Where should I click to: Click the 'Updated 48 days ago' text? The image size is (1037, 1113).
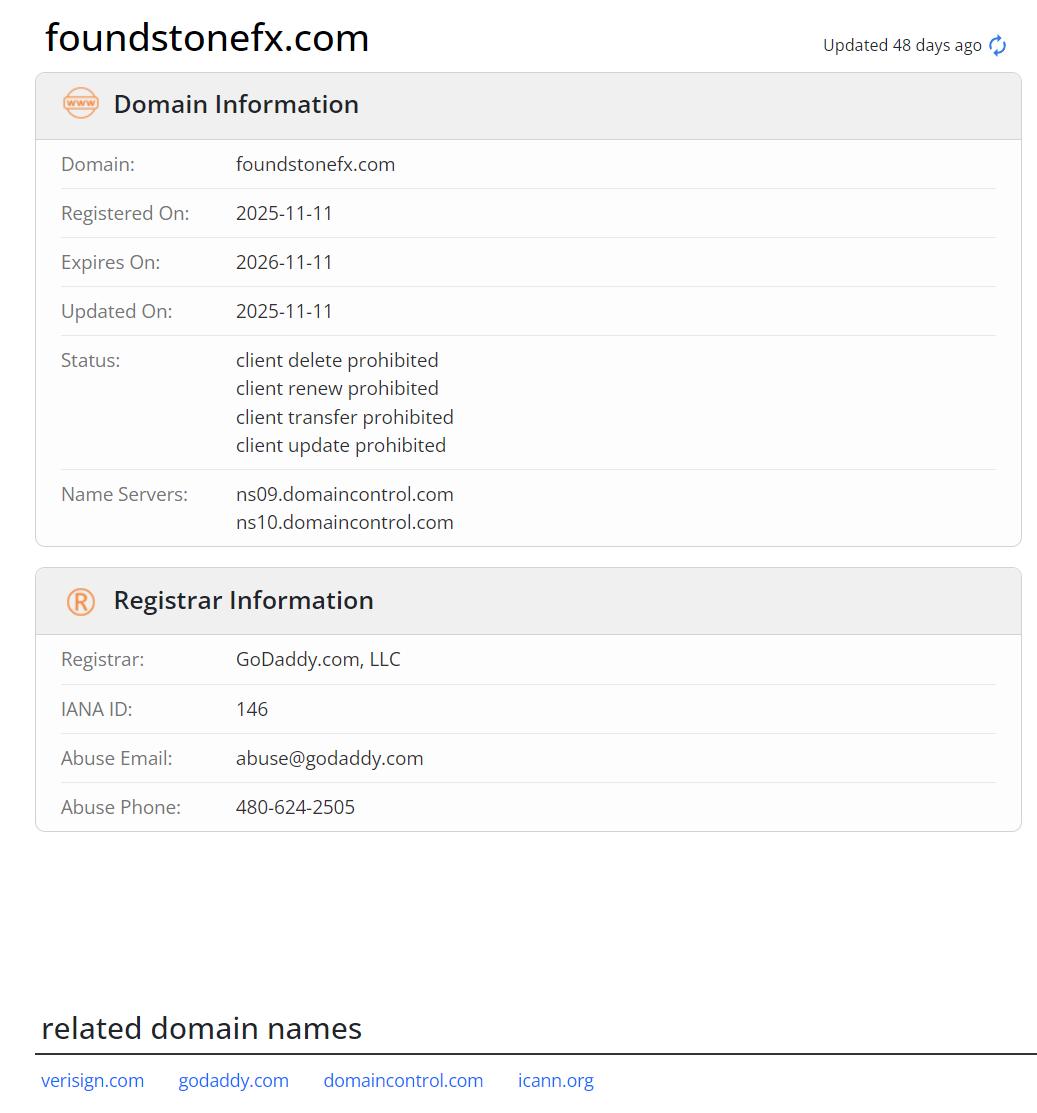tap(902, 45)
